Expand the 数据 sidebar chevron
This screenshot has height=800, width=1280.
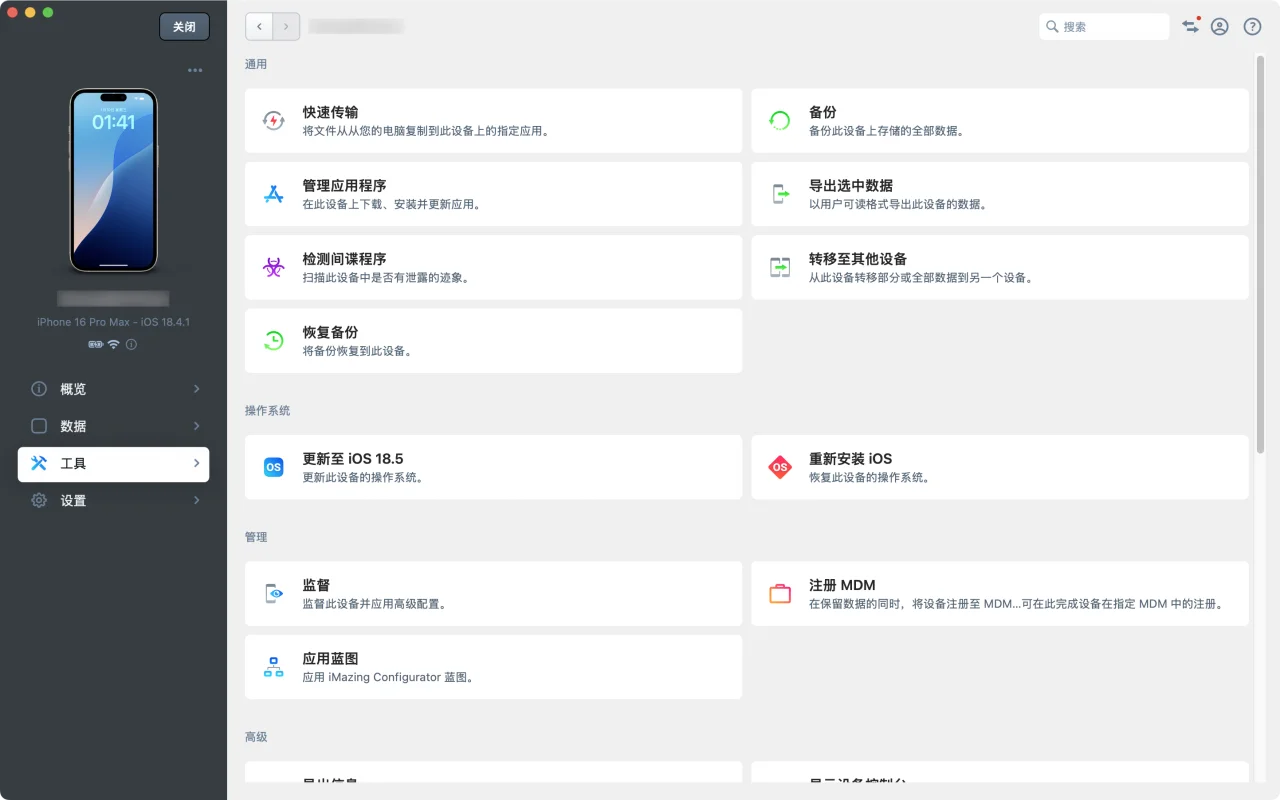(x=196, y=426)
